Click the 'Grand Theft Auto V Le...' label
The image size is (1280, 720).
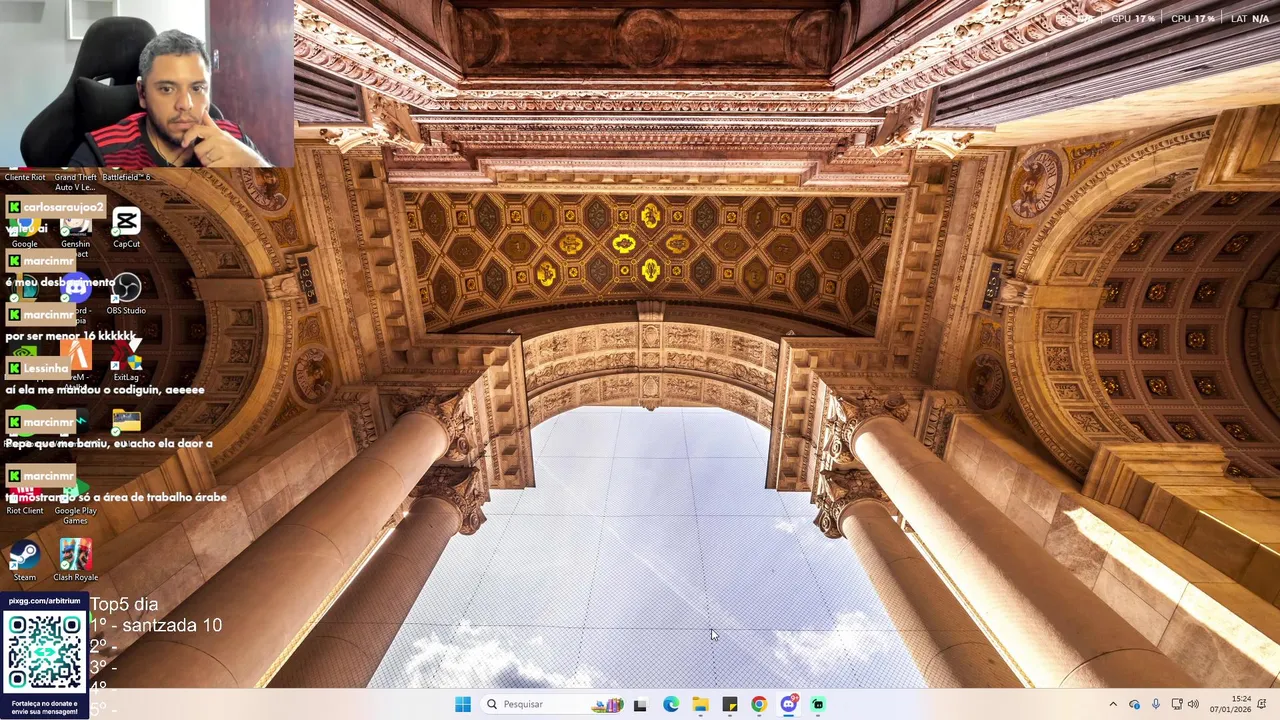75,182
